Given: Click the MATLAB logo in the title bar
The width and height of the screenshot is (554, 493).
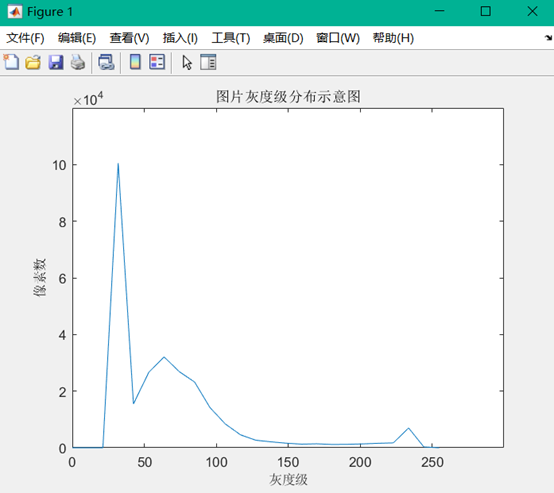Looking at the screenshot, I should tap(14, 12).
